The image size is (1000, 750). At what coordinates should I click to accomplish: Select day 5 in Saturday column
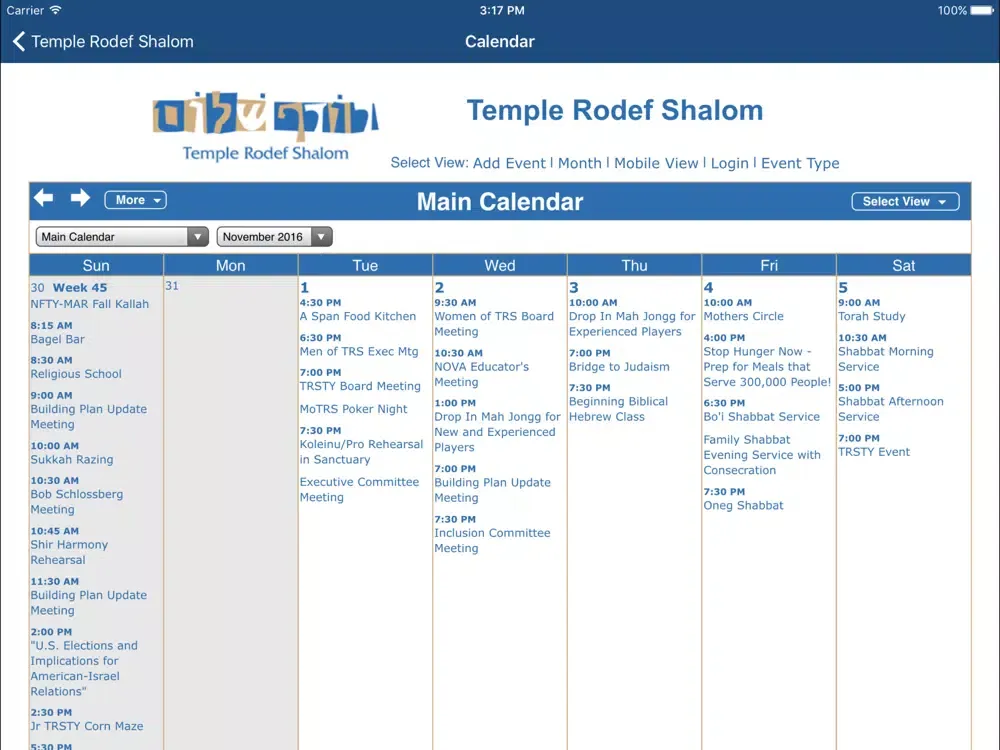(843, 288)
